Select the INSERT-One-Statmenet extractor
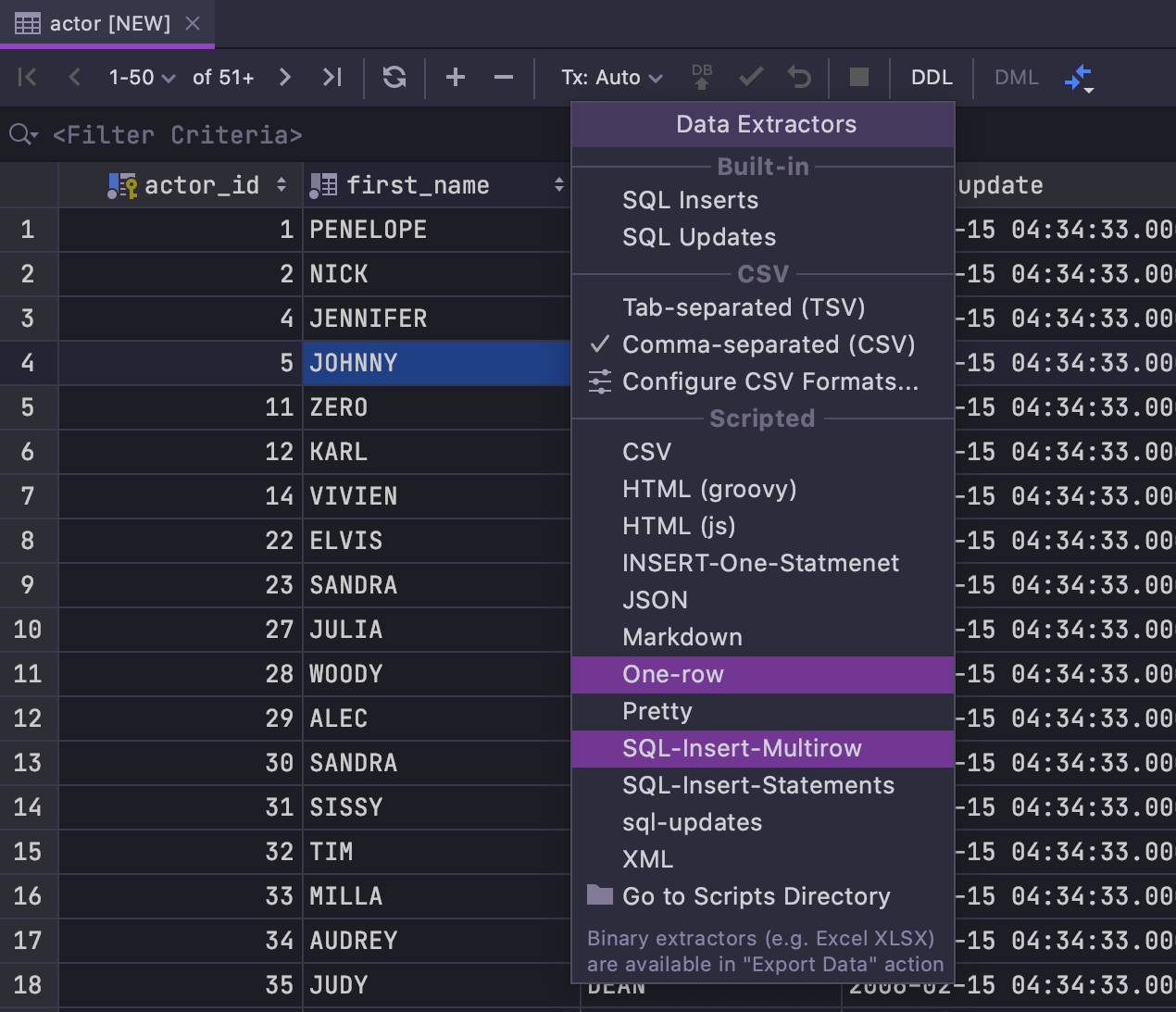This screenshot has width=1176, height=1012. point(763,563)
